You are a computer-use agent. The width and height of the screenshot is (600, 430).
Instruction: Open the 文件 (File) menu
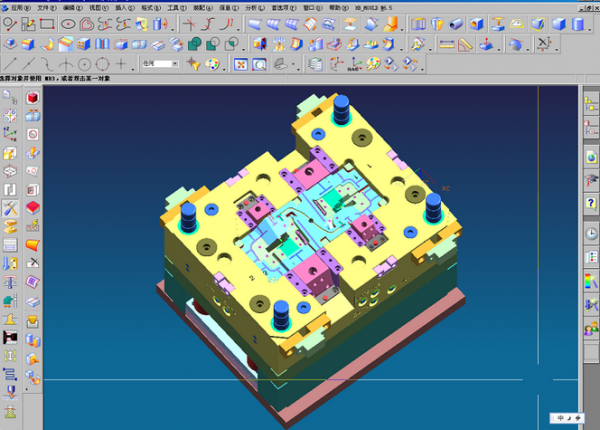pyautogui.click(x=47, y=8)
